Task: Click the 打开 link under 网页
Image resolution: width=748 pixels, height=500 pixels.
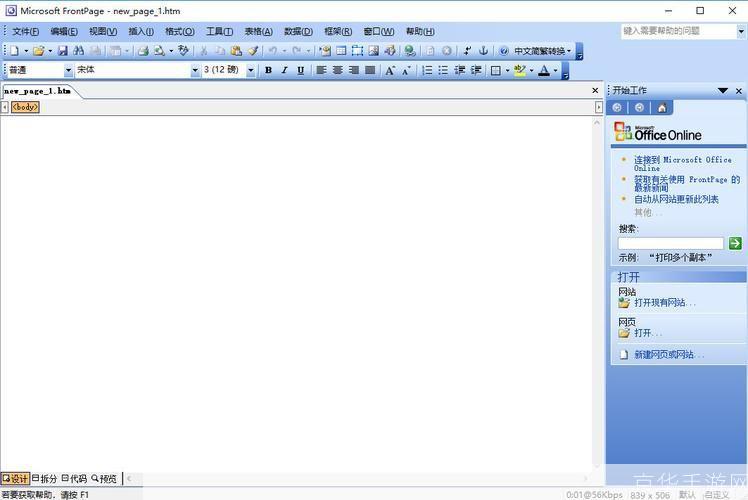Action: [648, 333]
